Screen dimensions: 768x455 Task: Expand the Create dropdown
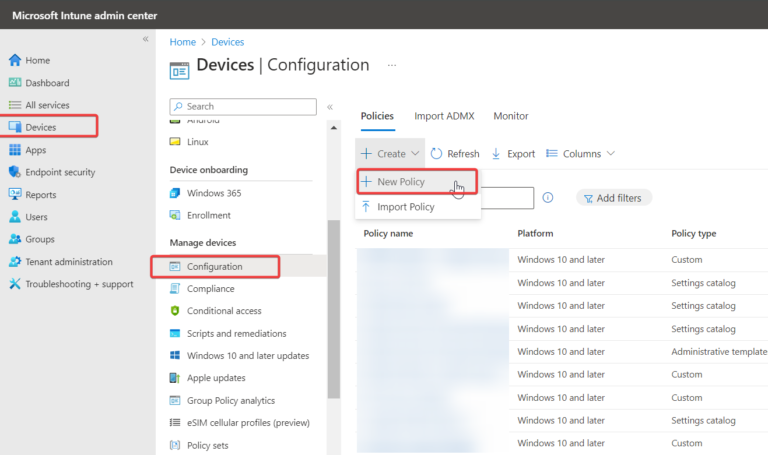tap(391, 154)
